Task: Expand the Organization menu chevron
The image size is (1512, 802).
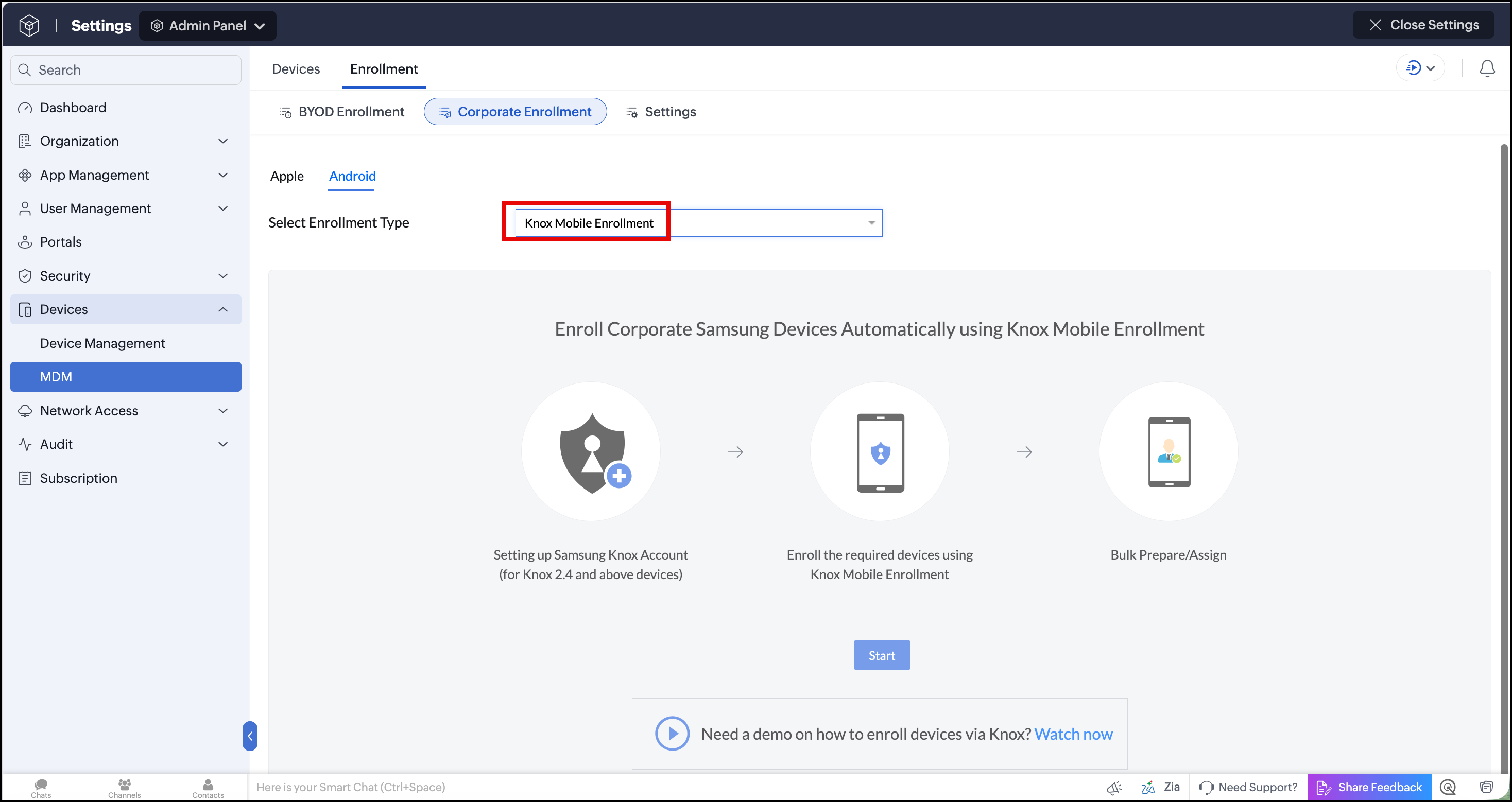Action: [223, 142]
